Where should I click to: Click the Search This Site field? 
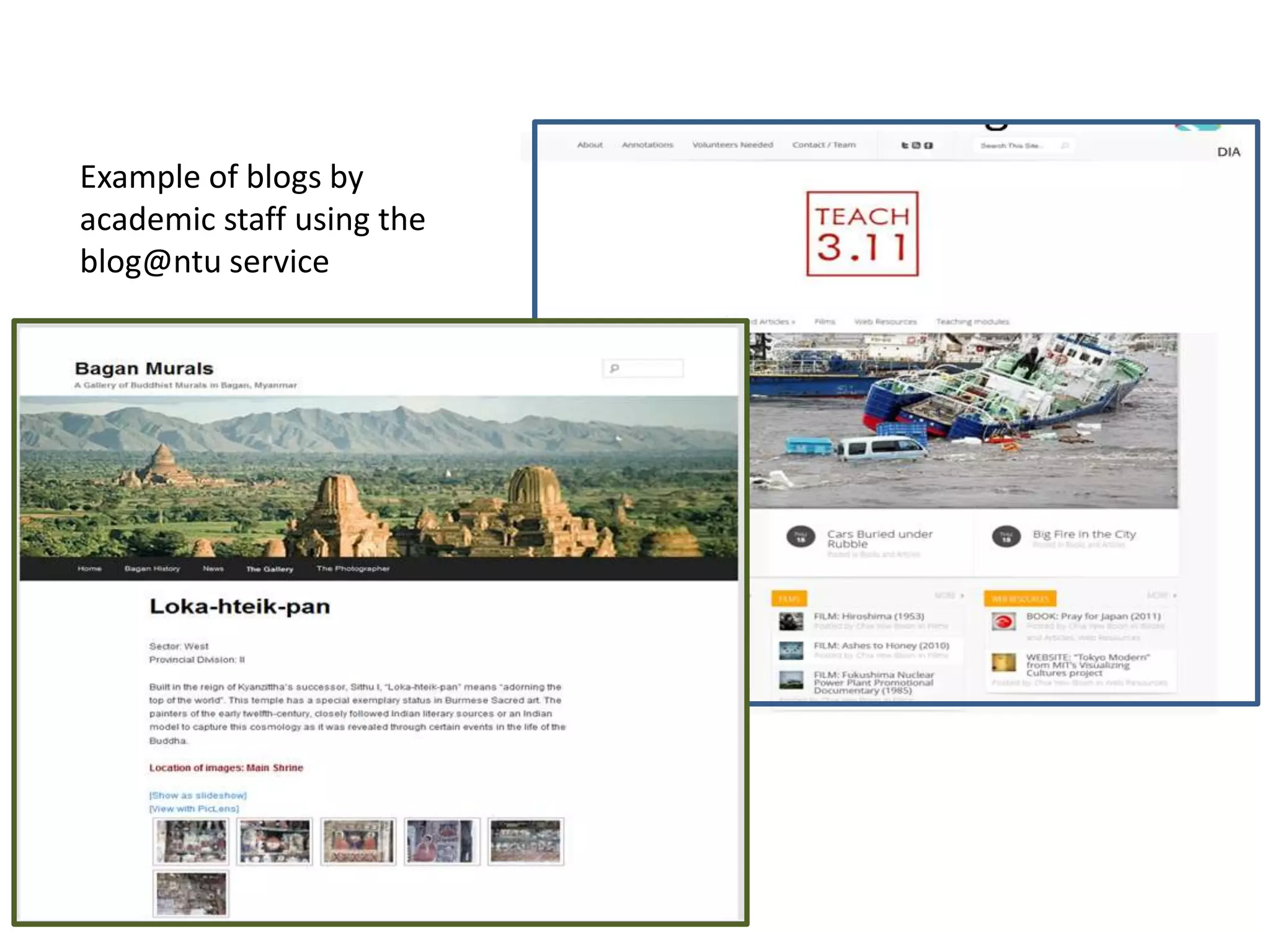[1025, 146]
